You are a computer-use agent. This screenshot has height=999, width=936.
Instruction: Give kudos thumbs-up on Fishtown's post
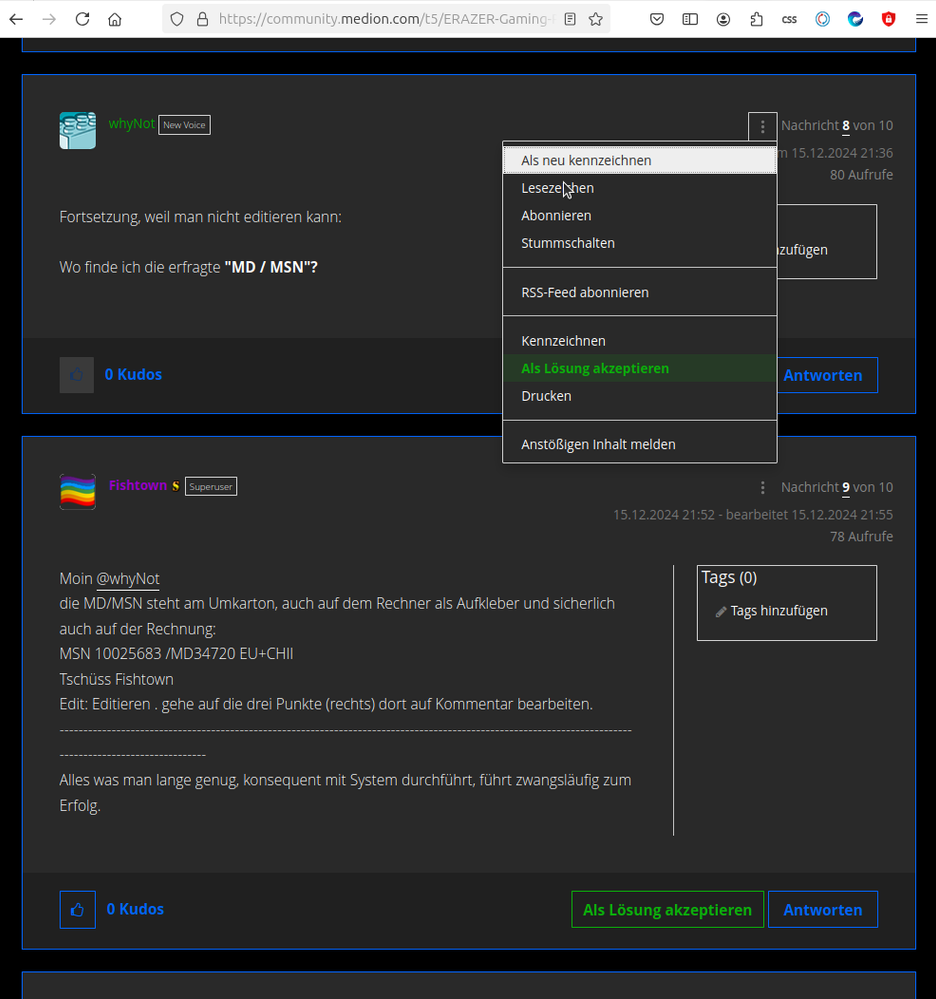78,909
